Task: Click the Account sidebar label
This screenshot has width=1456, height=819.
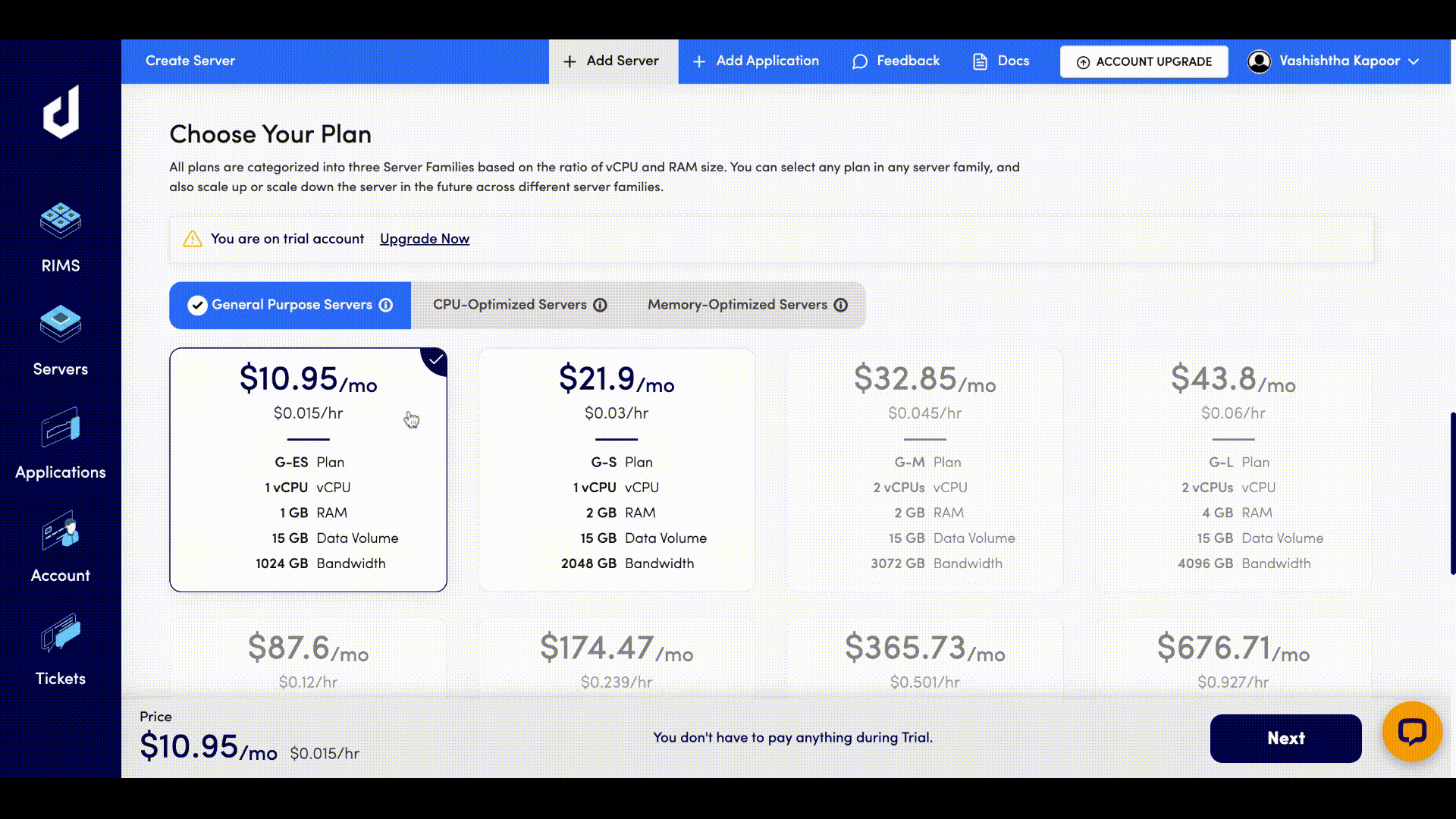Action: [x=61, y=576]
